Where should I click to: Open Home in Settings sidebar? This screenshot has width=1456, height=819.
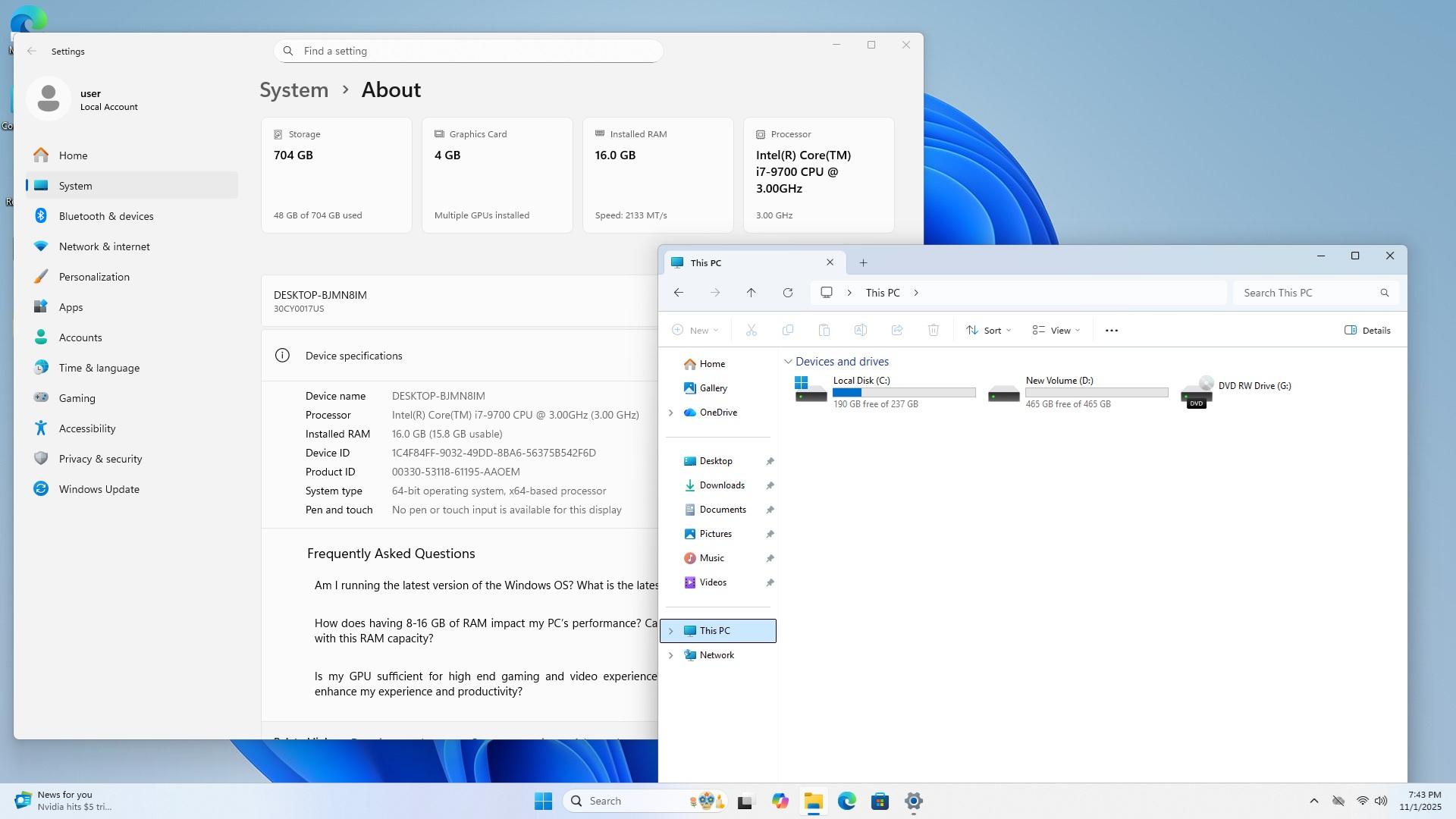pos(132,155)
